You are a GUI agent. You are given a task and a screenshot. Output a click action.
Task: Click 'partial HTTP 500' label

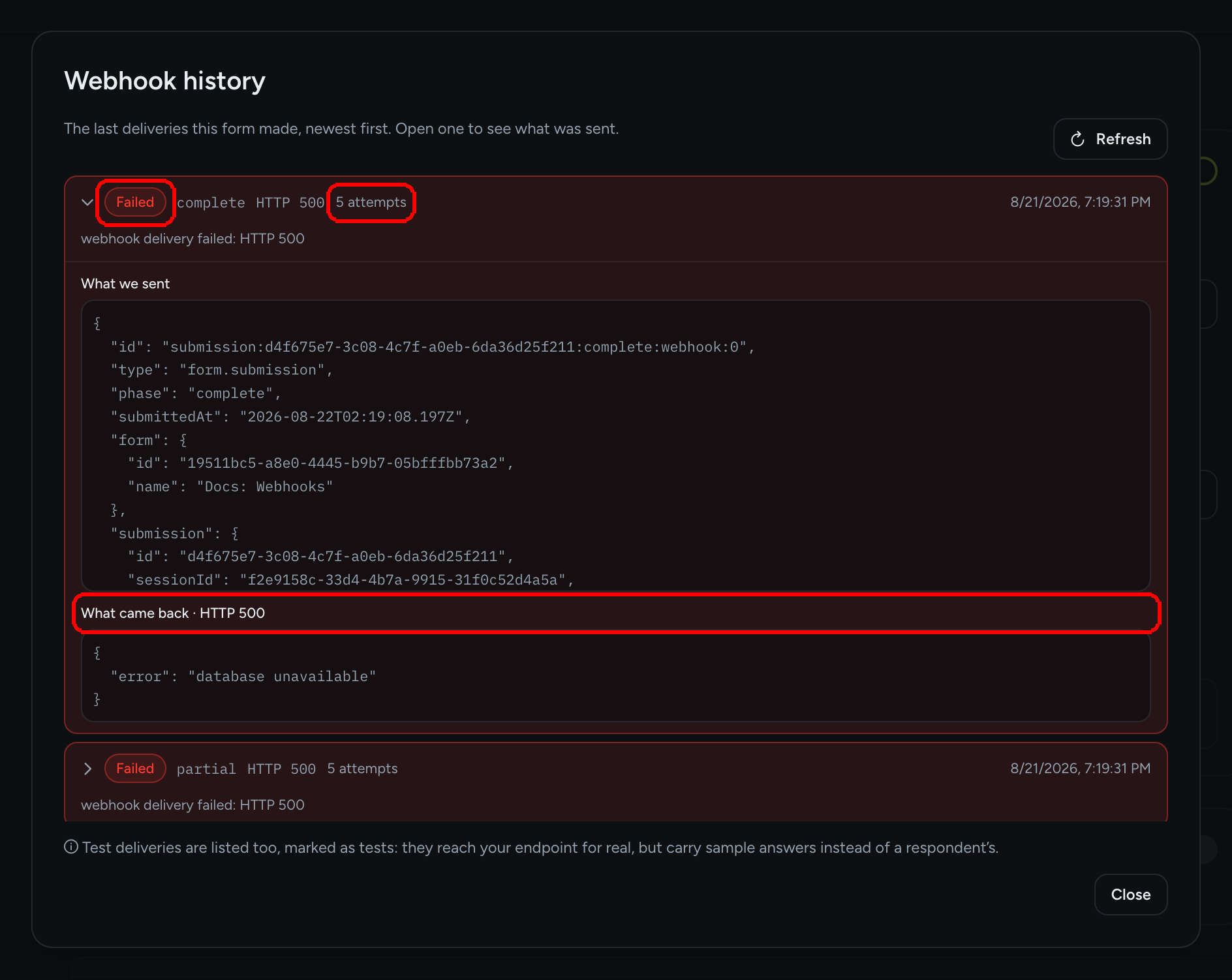click(246, 769)
